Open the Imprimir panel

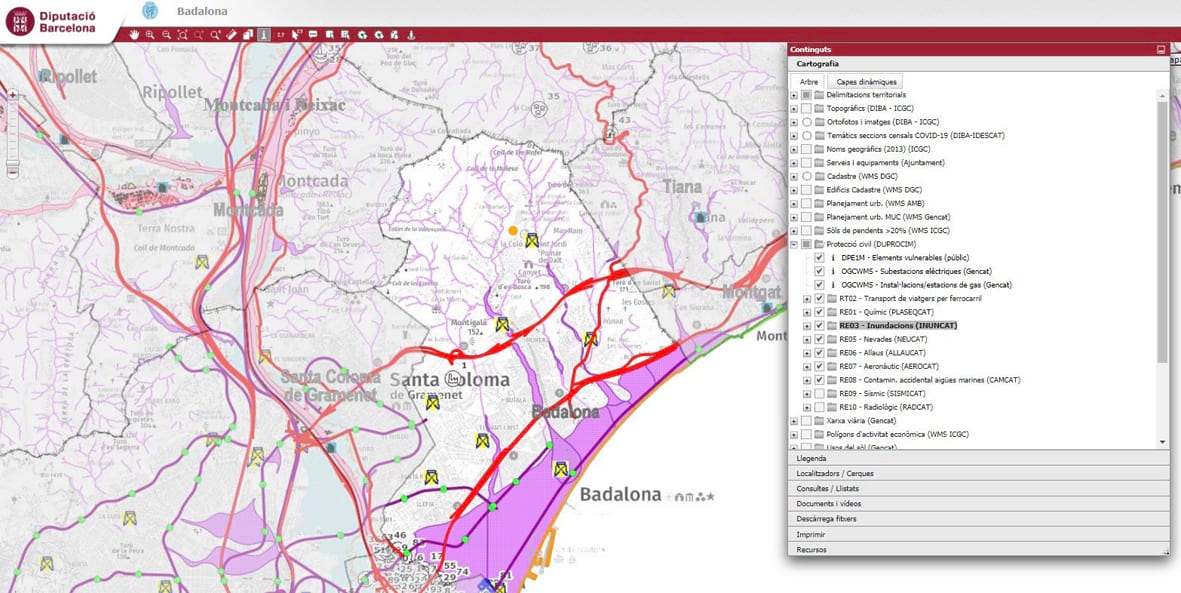(811, 534)
